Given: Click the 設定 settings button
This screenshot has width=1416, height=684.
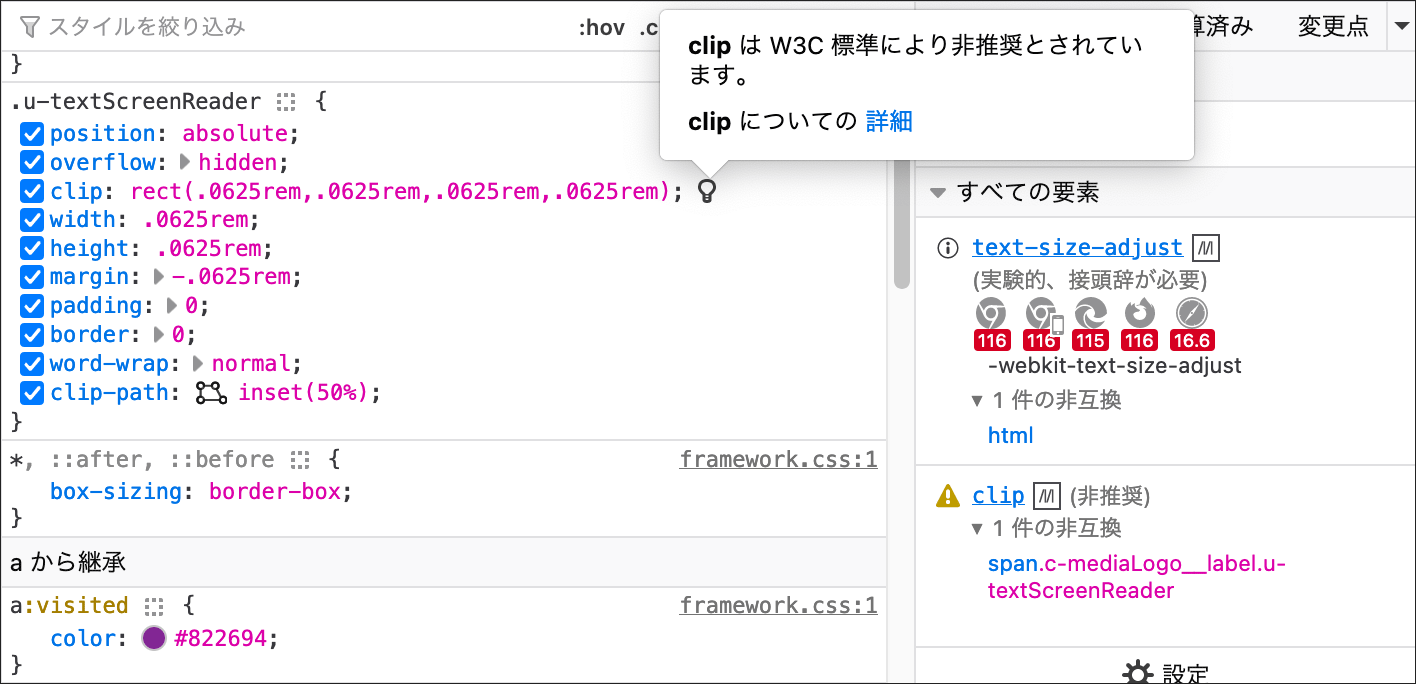Looking at the screenshot, I should coord(1166,673).
